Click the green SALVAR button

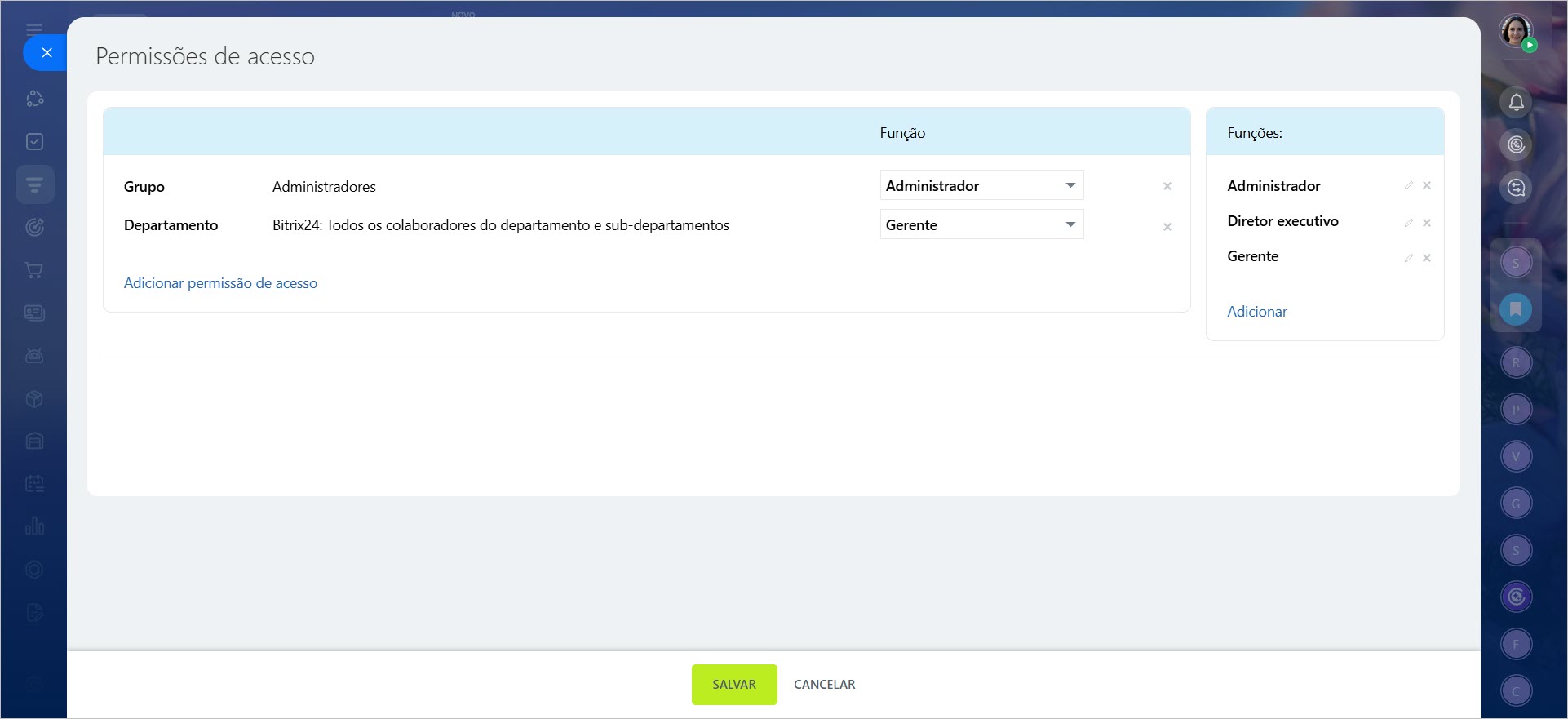pos(734,684)
